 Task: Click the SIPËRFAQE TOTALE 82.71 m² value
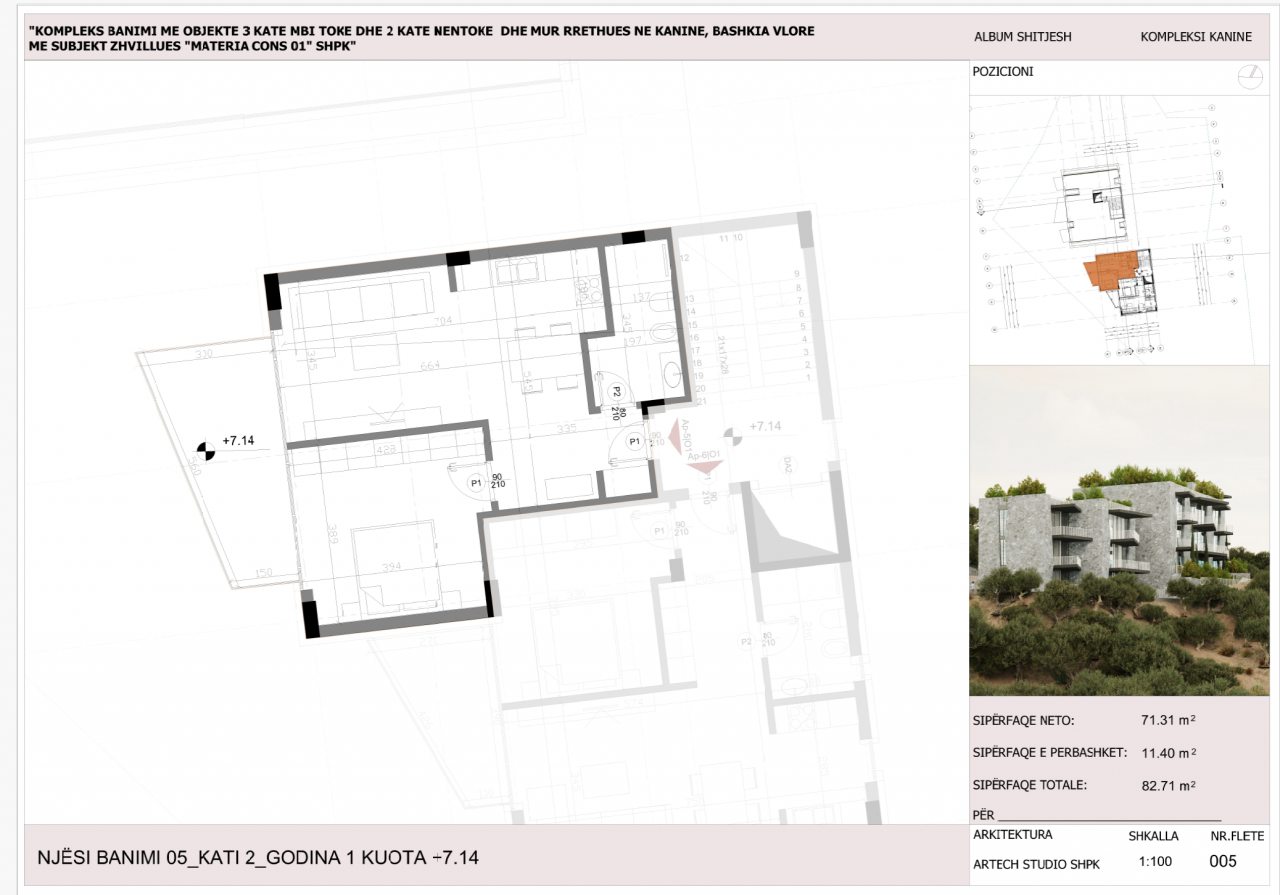tap(1169, 786)
